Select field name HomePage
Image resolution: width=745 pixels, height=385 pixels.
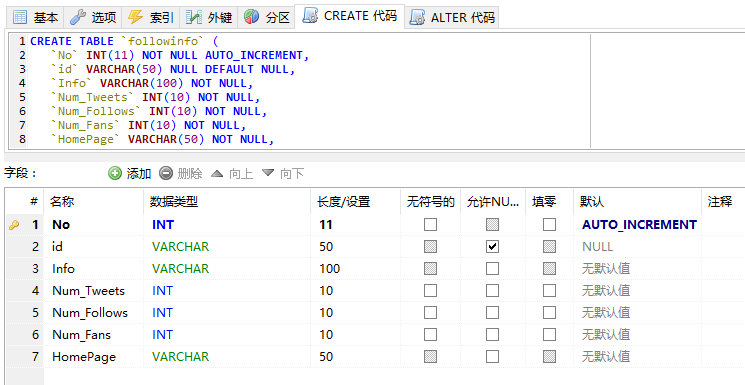point(84,356)
